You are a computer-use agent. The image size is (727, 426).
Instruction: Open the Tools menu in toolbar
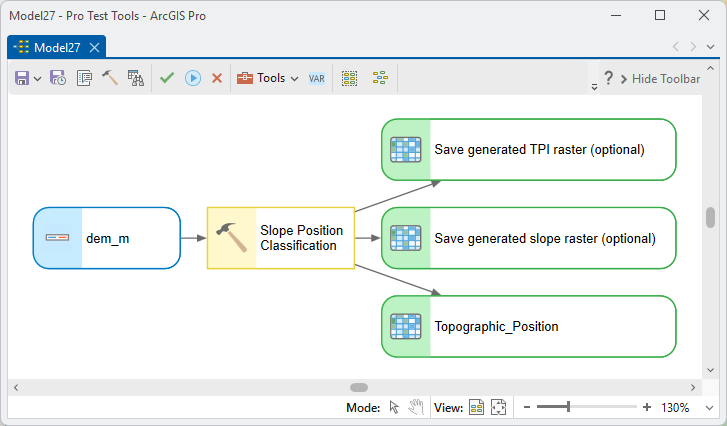pos(268,78)
